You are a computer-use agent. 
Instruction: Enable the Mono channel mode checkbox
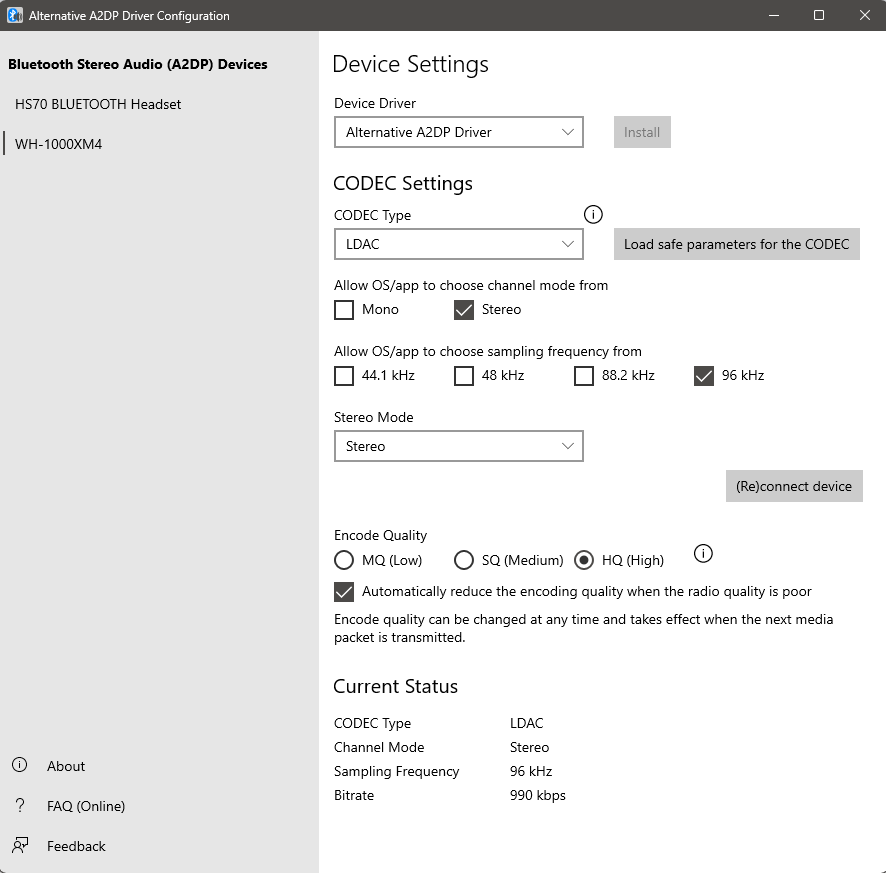pos(344,310)
